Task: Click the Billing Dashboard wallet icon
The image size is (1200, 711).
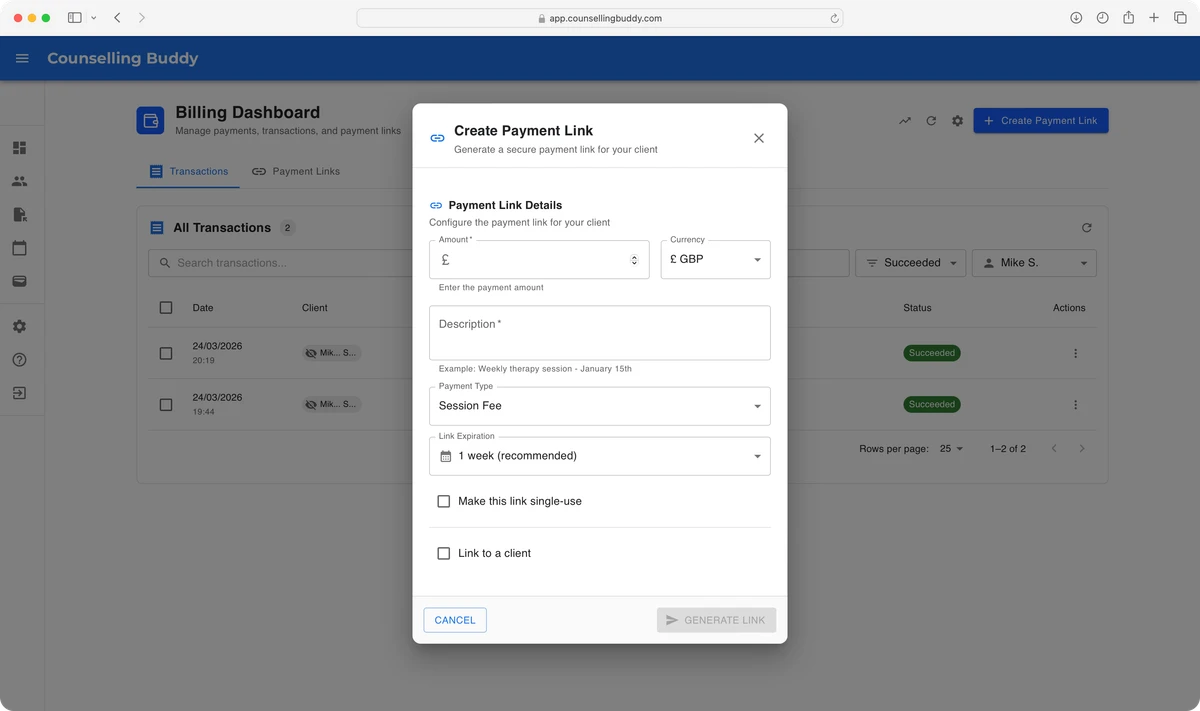Action: click(x=150, y=121)
